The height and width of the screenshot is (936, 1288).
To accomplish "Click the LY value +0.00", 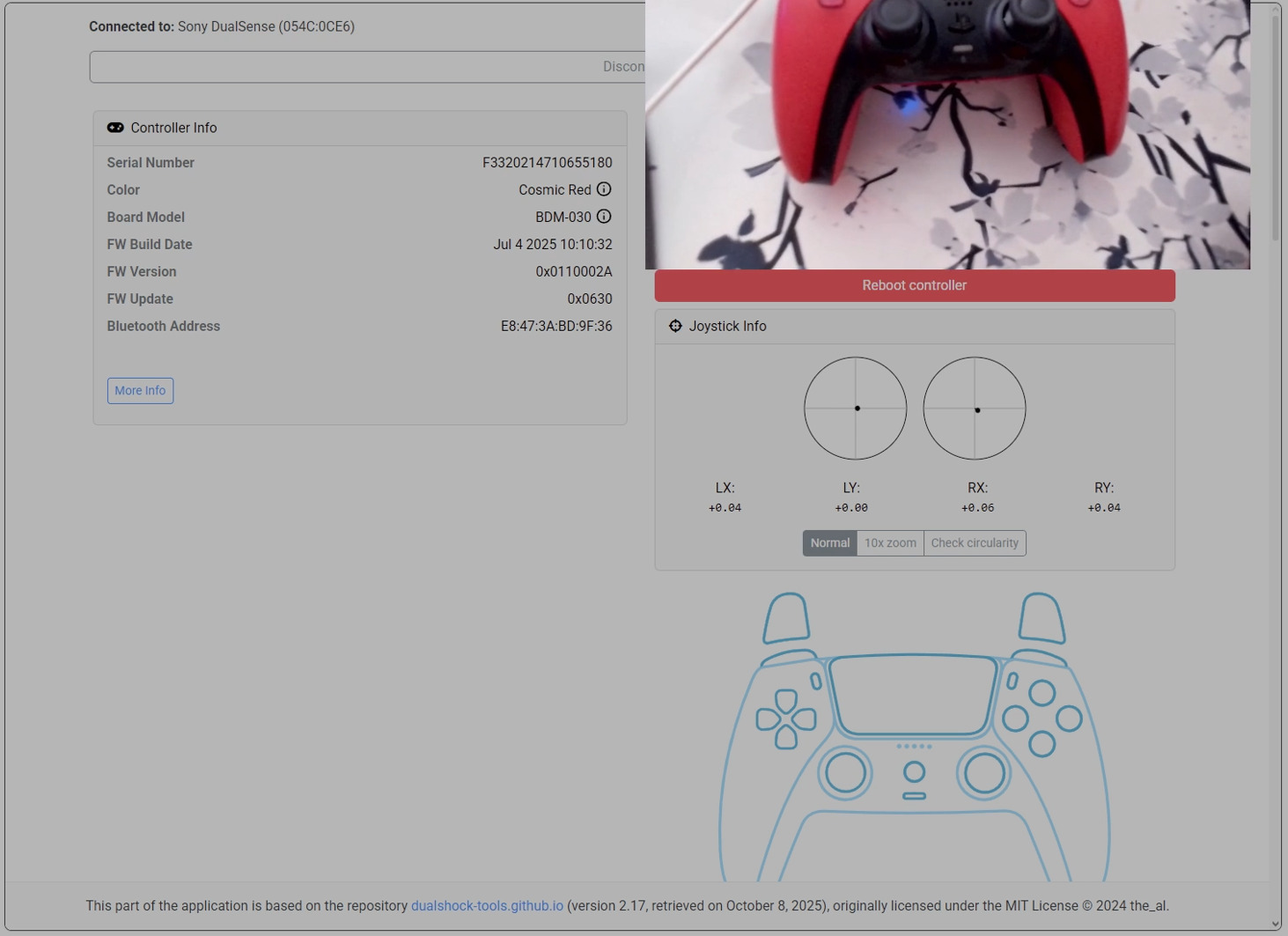I will tap(851, 508).
